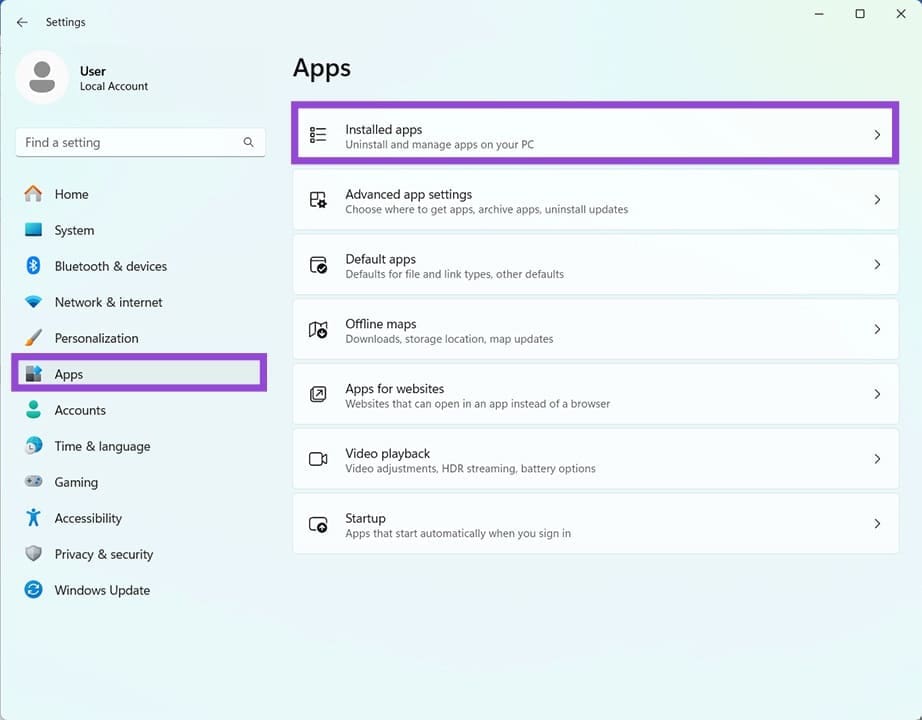Click the Advanced app settings icon
922x720 pixels.
[x=318, y=200]
